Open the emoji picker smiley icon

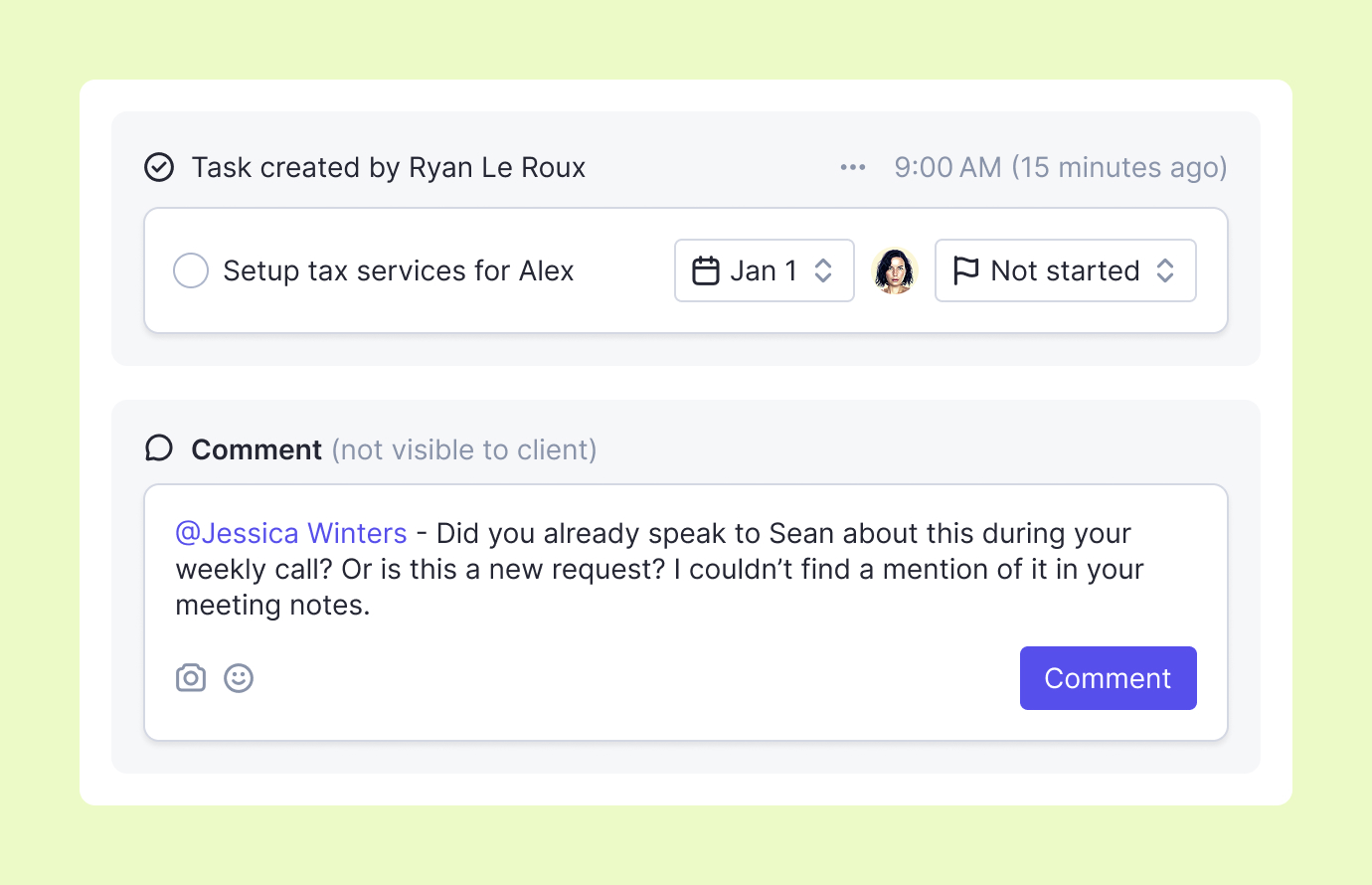[239, 678]
